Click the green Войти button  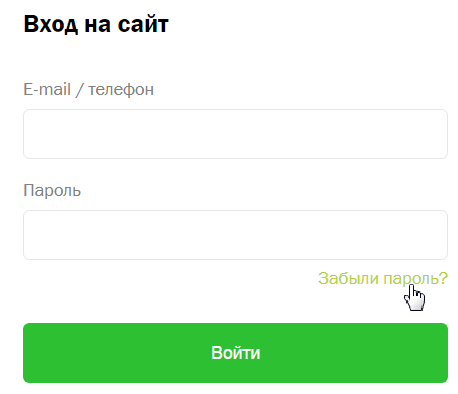[x=235, y=353]
